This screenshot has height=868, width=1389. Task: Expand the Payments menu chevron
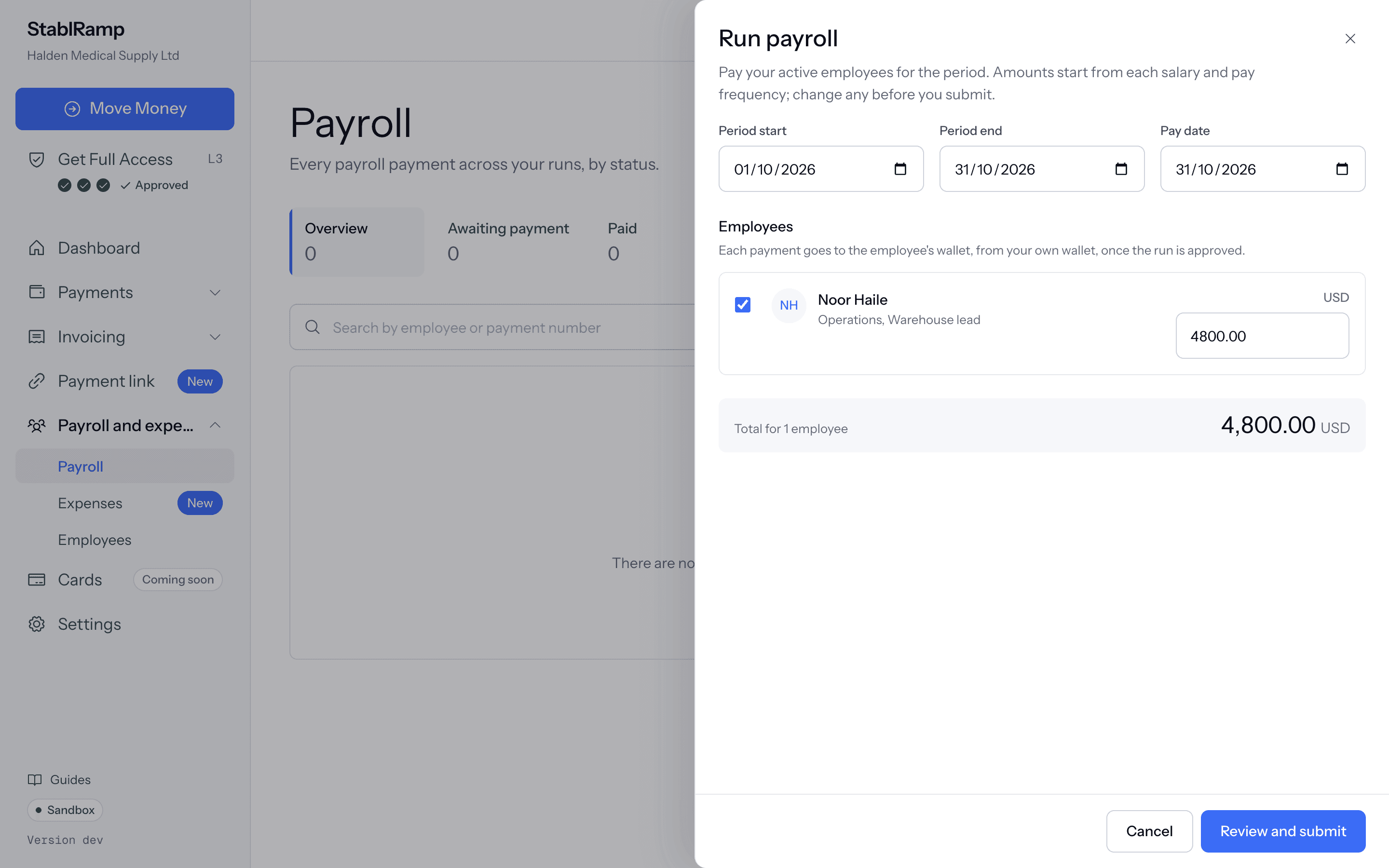click(215, 293)
